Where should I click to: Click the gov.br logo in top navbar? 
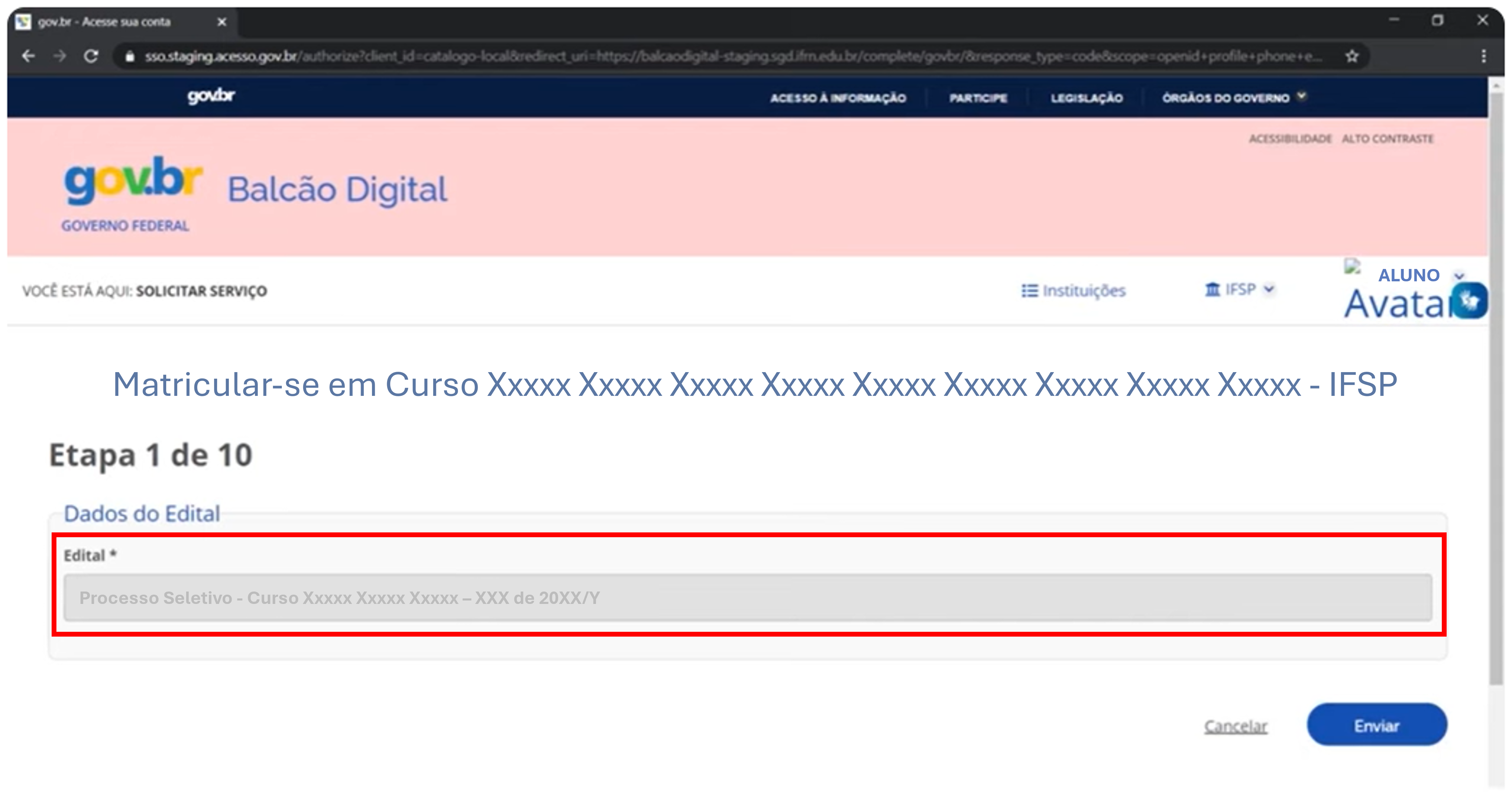pos(211,96)
